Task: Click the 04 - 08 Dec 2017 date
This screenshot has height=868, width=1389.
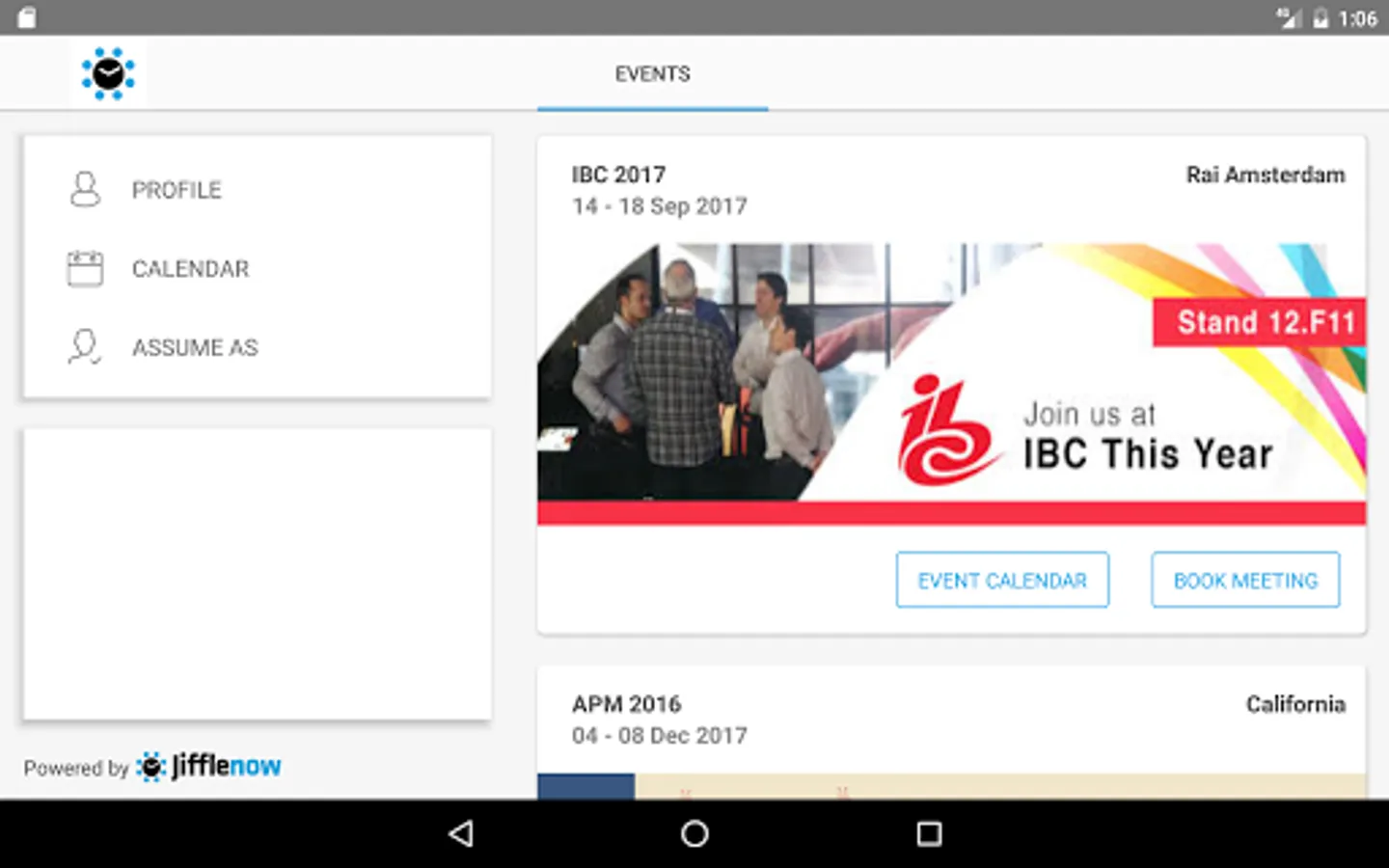Action: (660, 736)
